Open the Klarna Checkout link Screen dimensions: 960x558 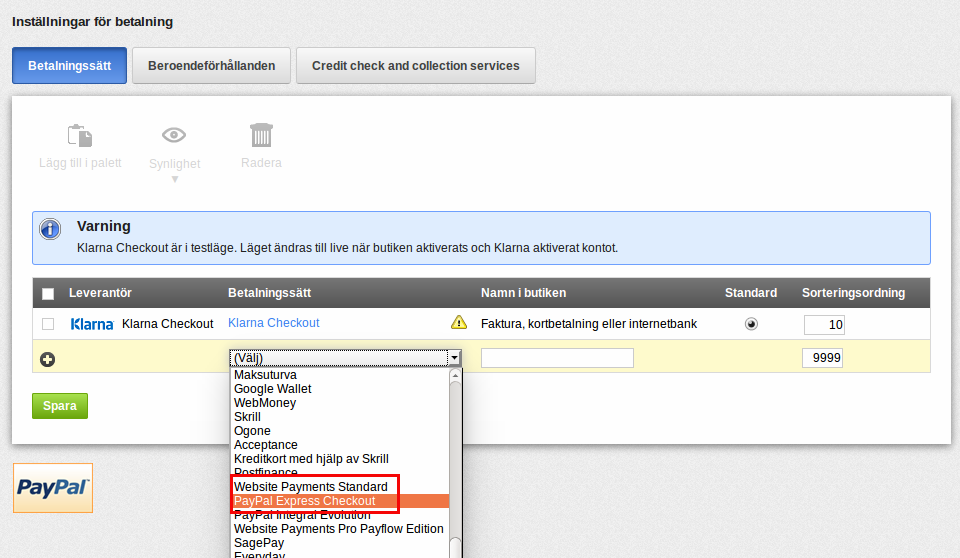274,323
